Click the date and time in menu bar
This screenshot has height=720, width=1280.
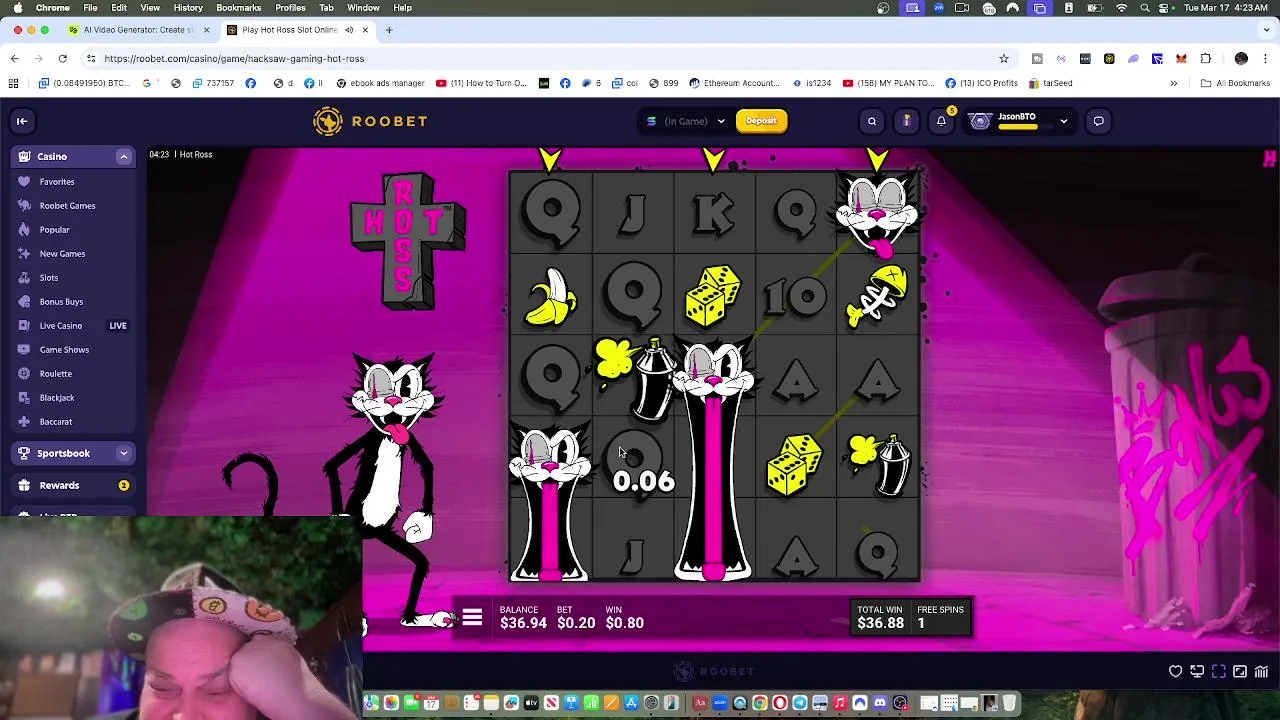coord(1227,8)
